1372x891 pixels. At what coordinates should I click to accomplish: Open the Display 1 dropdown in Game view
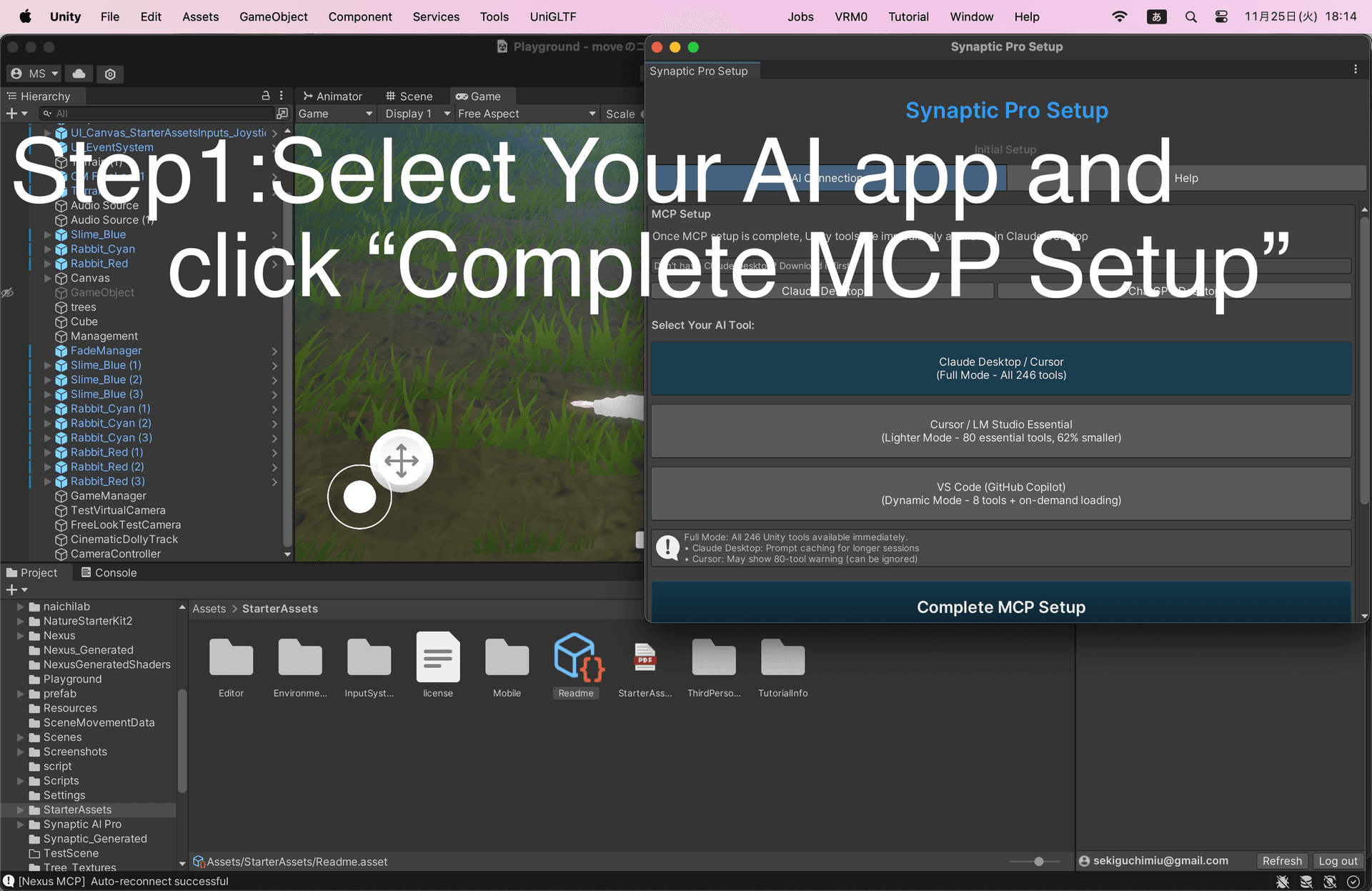[416, 113]
